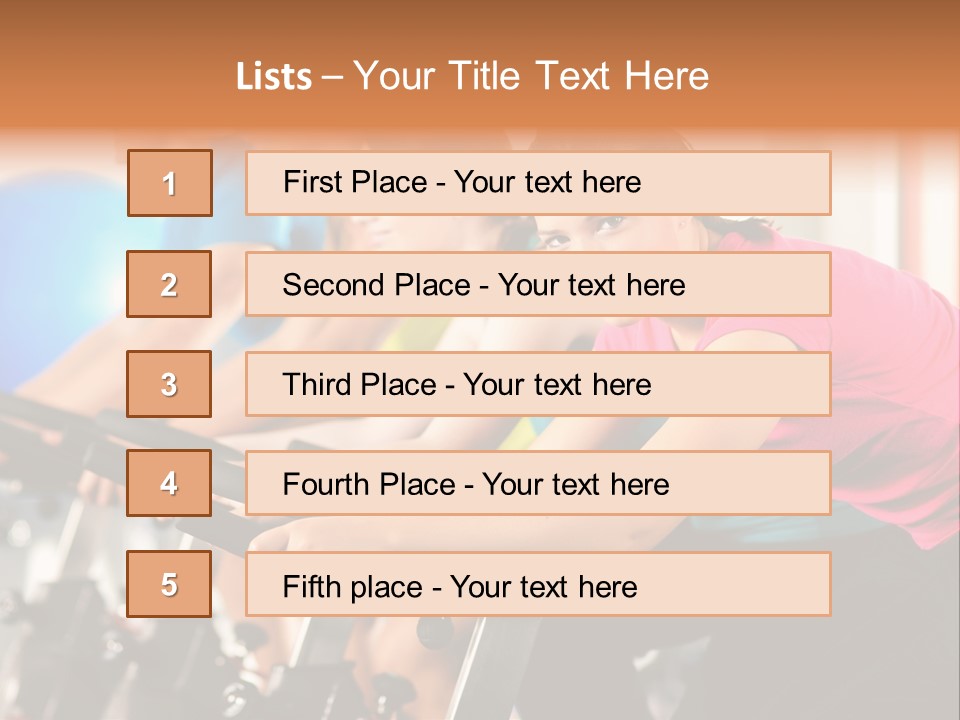Select the number 4 box
Viewport: 960px width, 720px height.
click(x=169, y=483)
